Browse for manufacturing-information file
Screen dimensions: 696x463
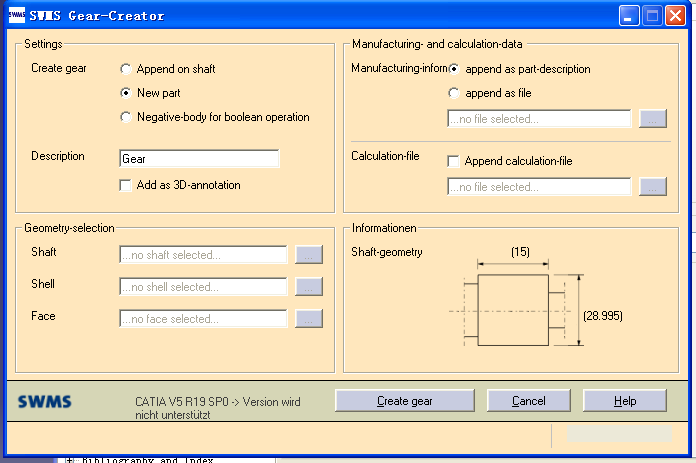click(653, 119)
